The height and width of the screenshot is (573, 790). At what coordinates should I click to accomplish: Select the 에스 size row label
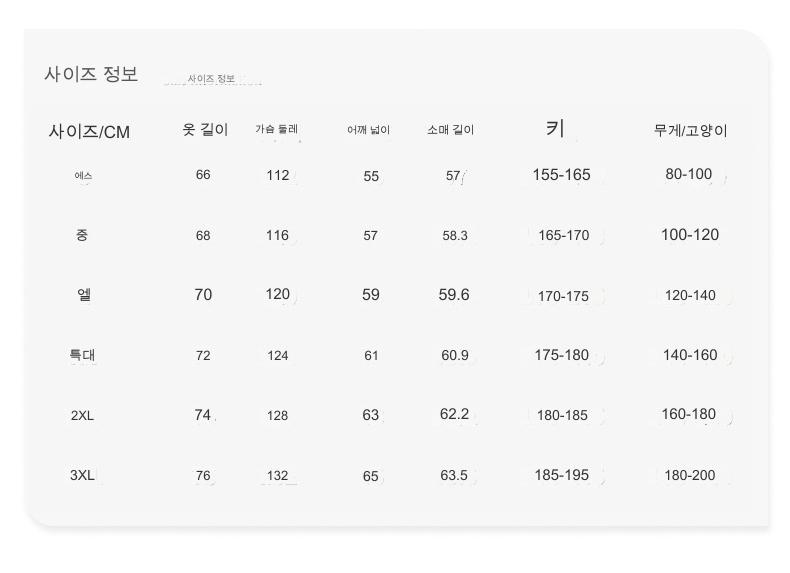(x=83, y=176)
